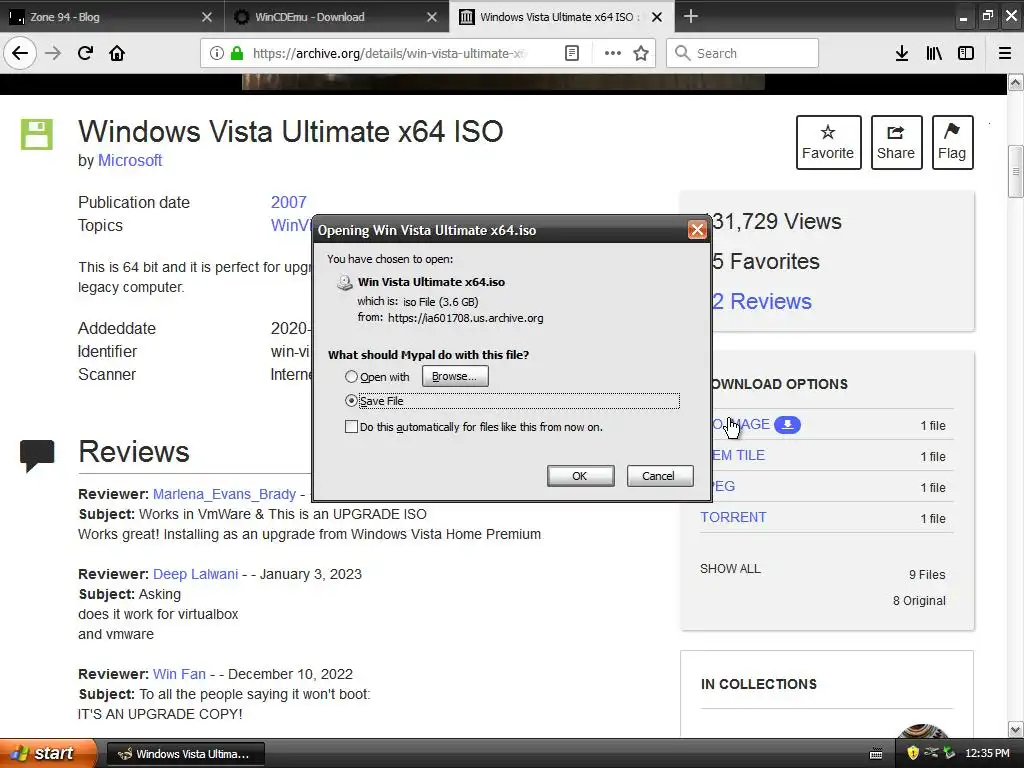
Task: Click the green padlock security icon
Action: (237, 53)
